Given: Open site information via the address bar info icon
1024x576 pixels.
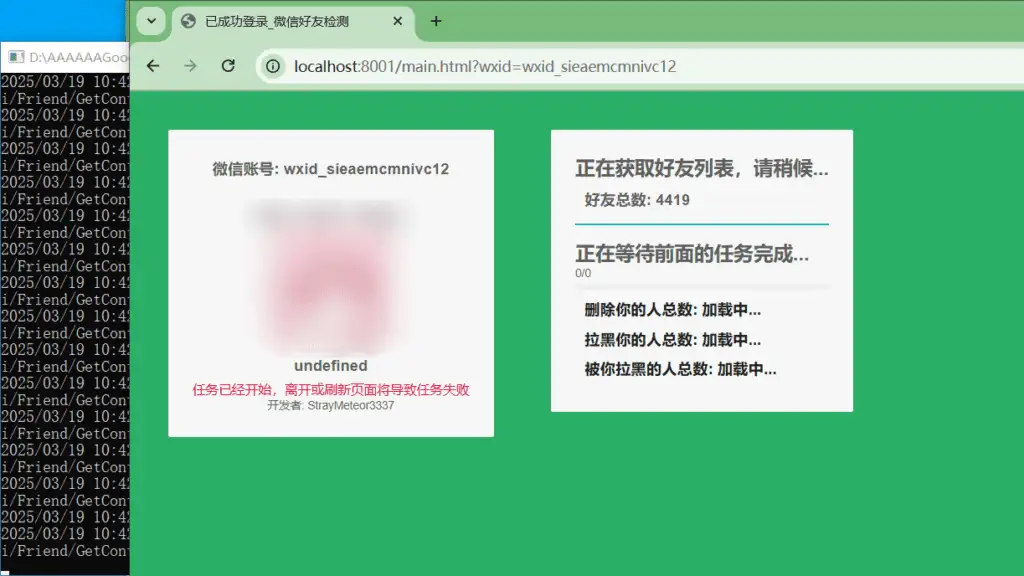Looking at the screenshot, I should (273, 66).
